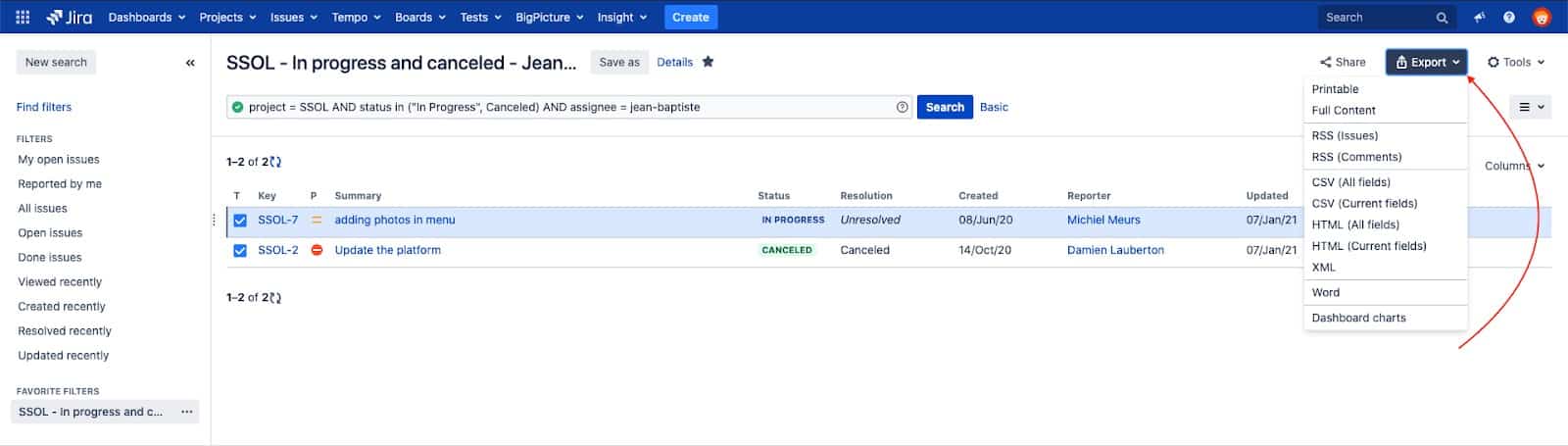Click the JQL syntax help icon

[902, 107]
